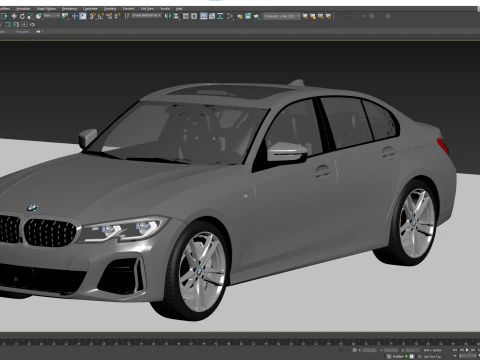Open the Reference Coordinate System dropdown

[x=52, y=16]
